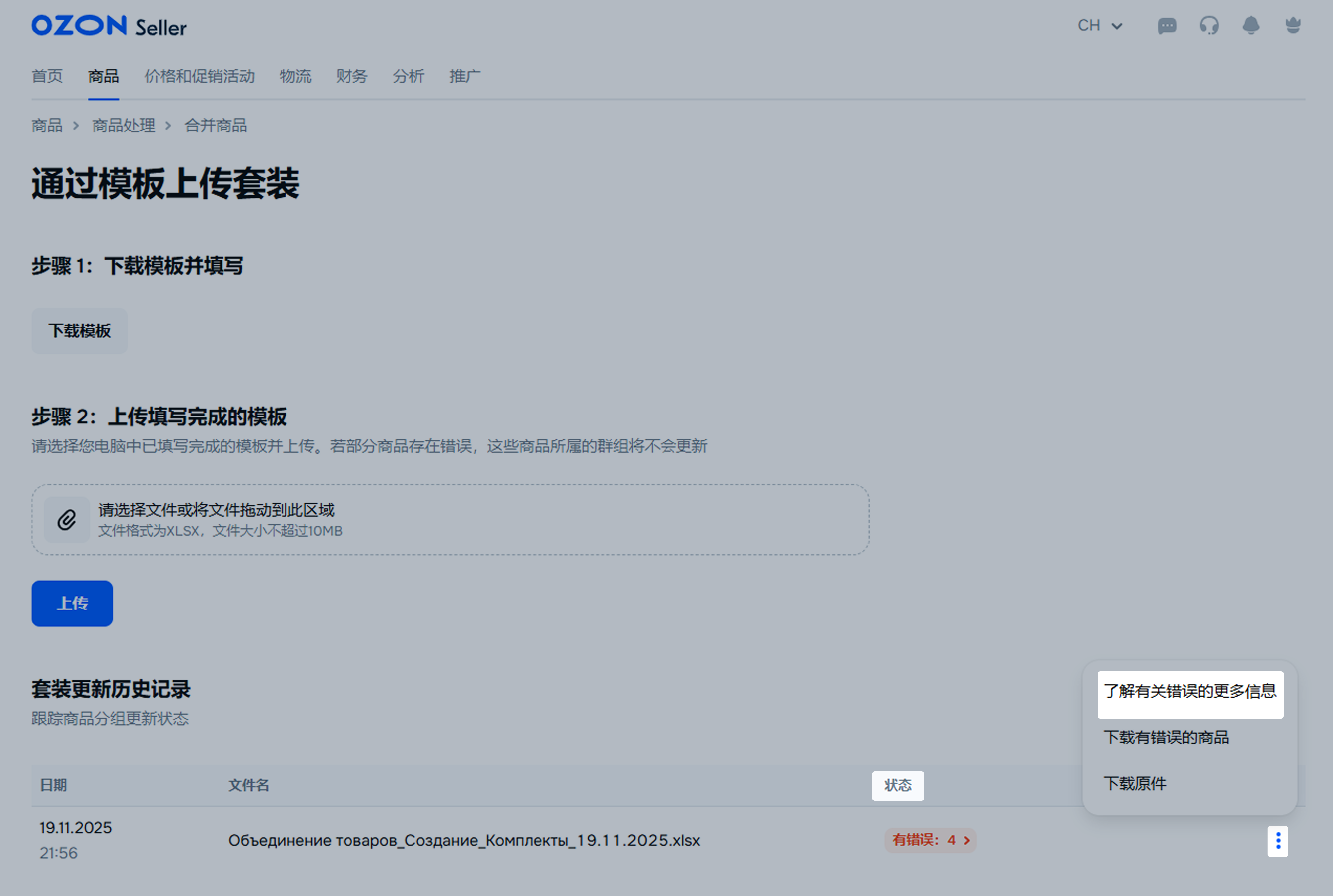Go to the 财务 tab
1333x896 pixels.
(351, 76)
